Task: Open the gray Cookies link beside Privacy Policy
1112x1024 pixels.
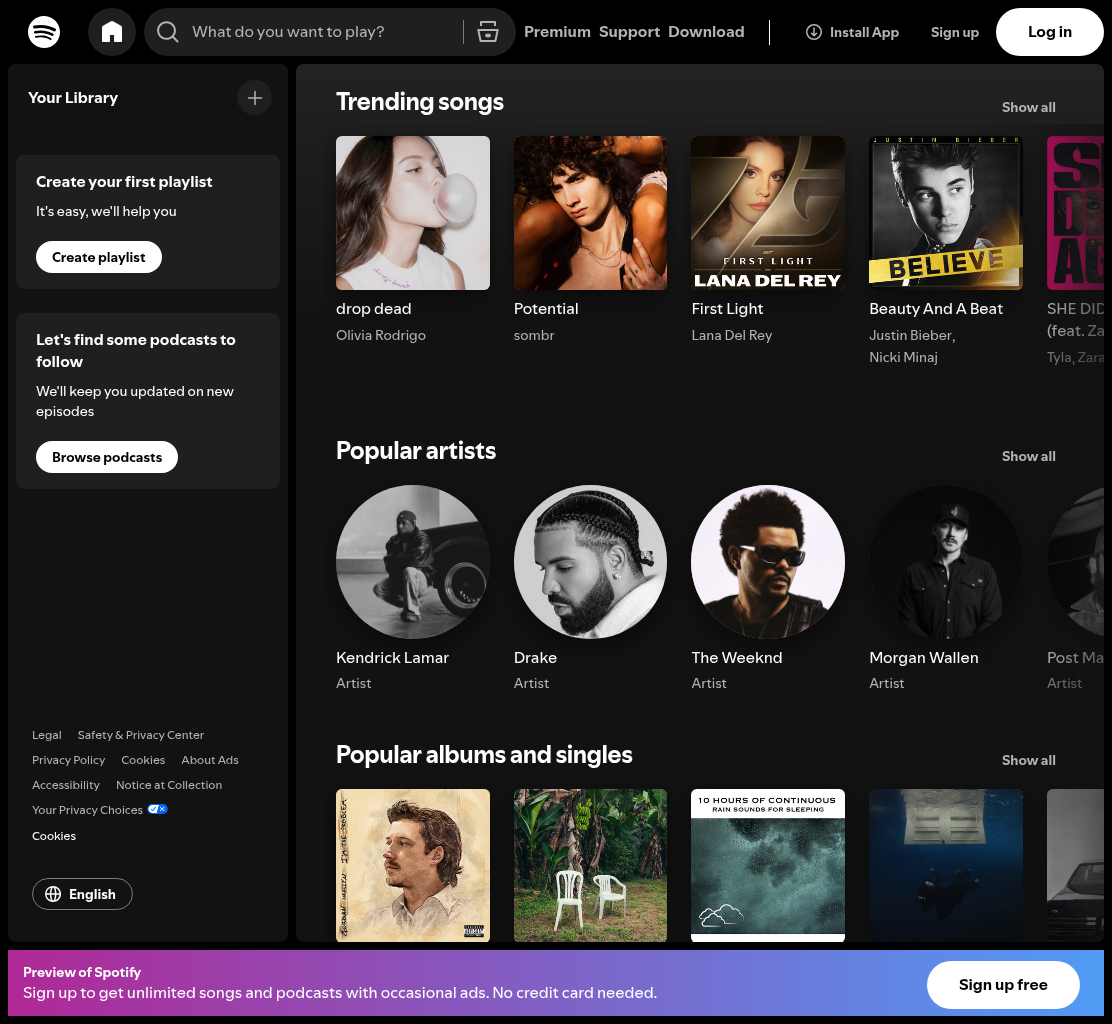Action: pyautogui.click(x=143, y=760)
